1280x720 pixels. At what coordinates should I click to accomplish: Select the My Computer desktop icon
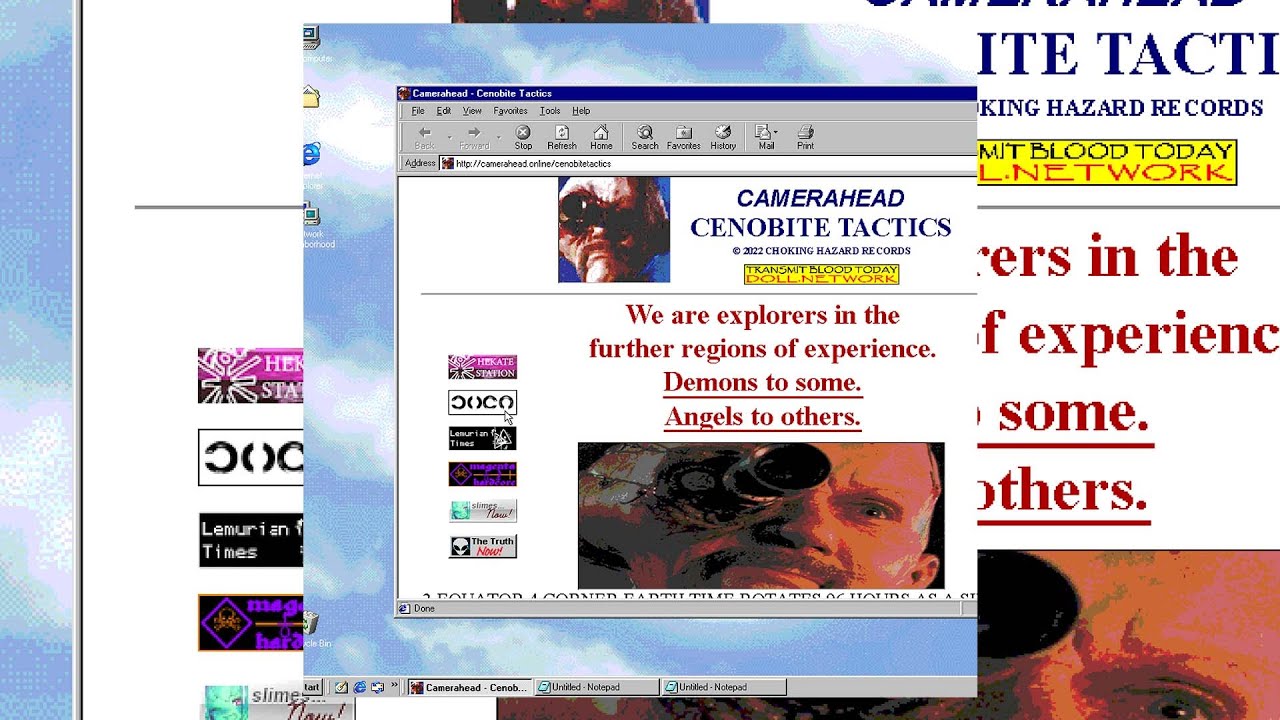[x=311, y=40]
